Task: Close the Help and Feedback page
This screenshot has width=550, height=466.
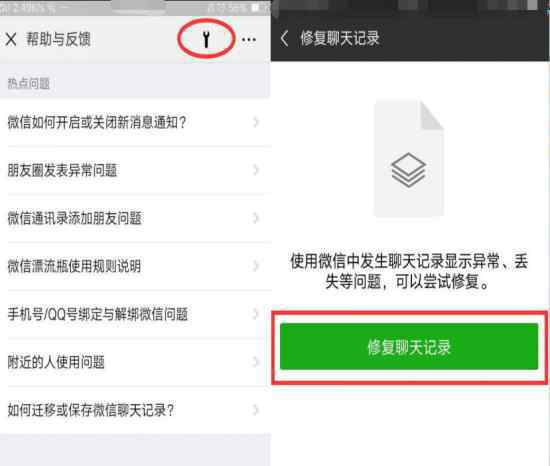Action: coord(11,39)
